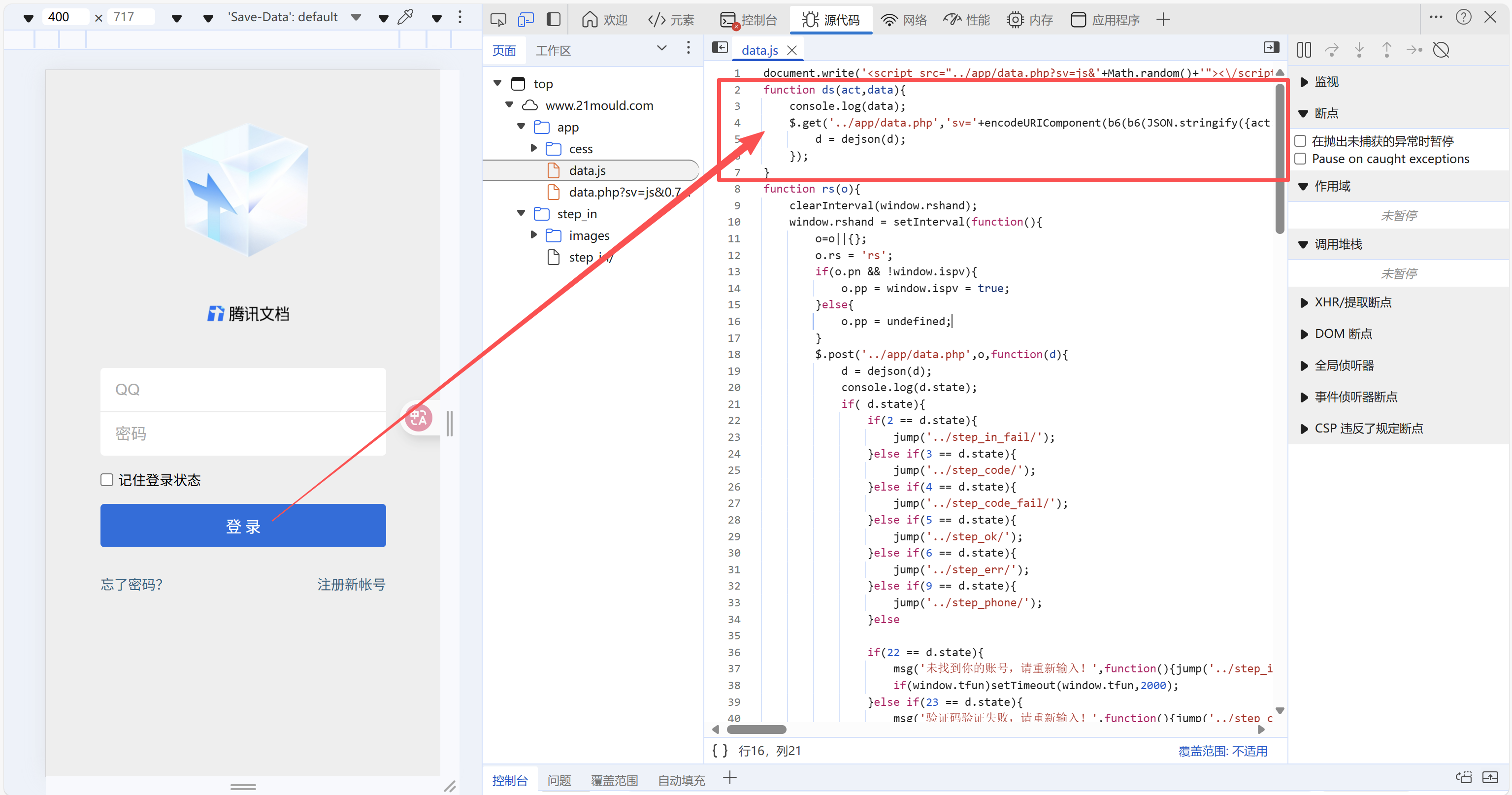Collapse the 调用堆栈 section
The image size is (1512, 795).
(x=1304, y=244)
